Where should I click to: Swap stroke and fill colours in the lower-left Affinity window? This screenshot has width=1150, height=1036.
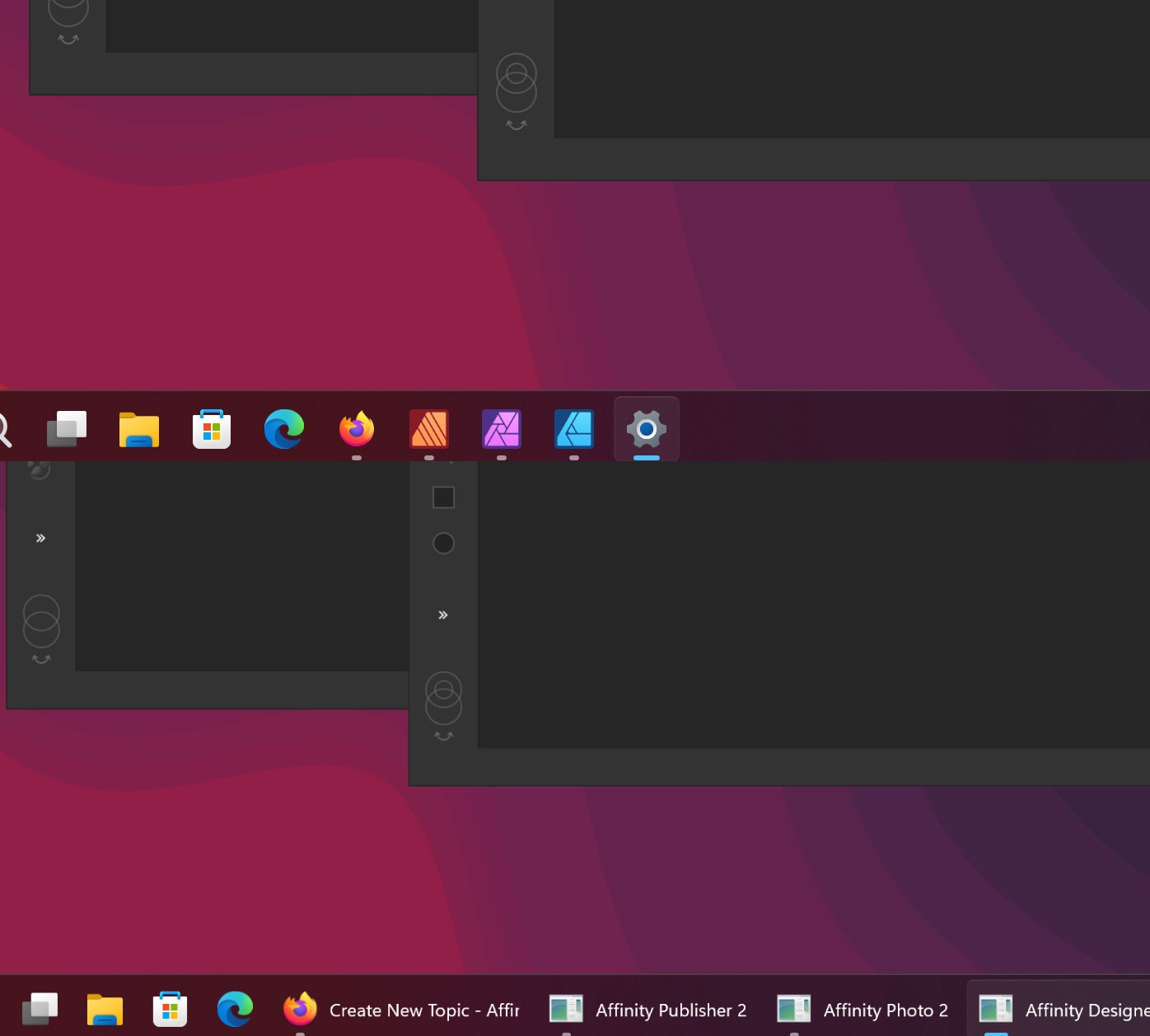(41, 659)
